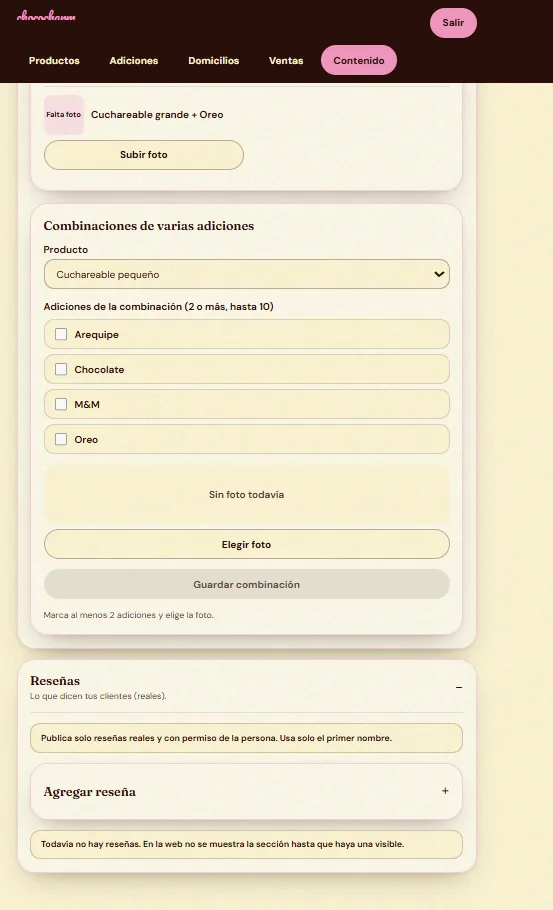Select the Contenido tab
The height and width of the screenshot is (910, 553).
(x=359, y=60)
